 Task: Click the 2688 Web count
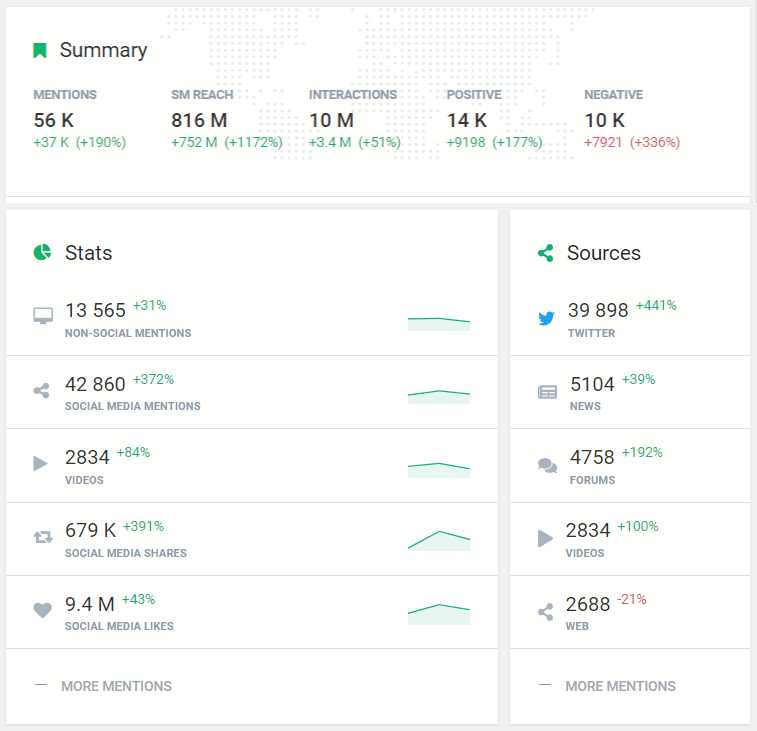coord(588,604)
